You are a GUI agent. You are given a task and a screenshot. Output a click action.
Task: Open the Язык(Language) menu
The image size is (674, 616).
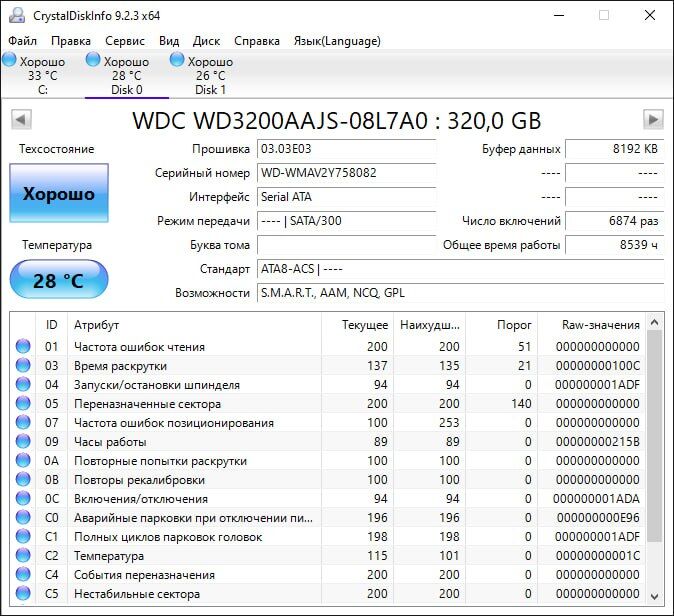click(x=336, y=41)
